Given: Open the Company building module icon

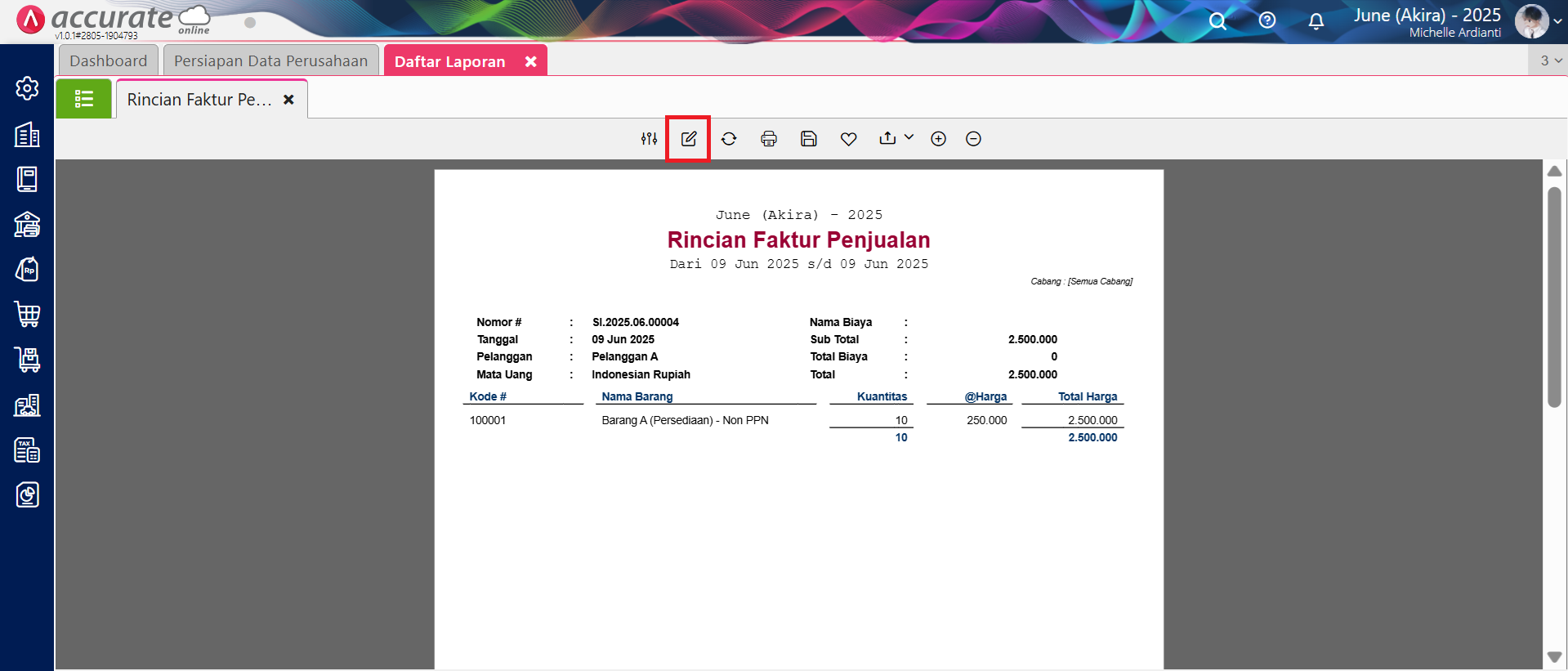Looking at the screenshot, I should [x=27, y=135].
